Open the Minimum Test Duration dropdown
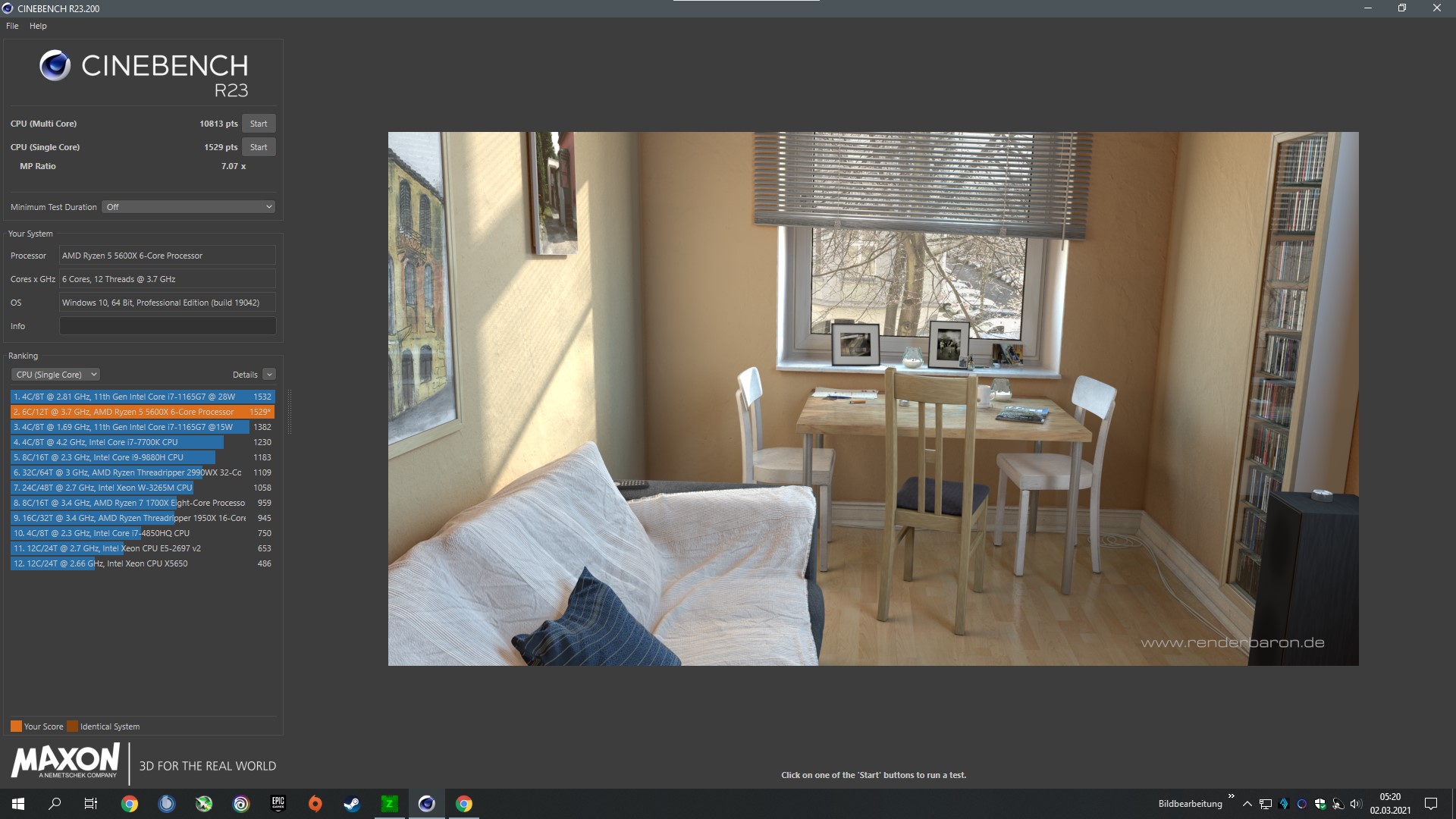The width and height of the screenshot is (1456, 819). tap(188, 207)
